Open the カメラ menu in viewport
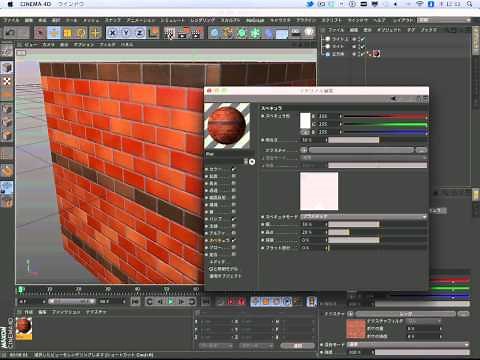This screenshot has height=360, width=480. pyautogui.click(x=48, y=44)
